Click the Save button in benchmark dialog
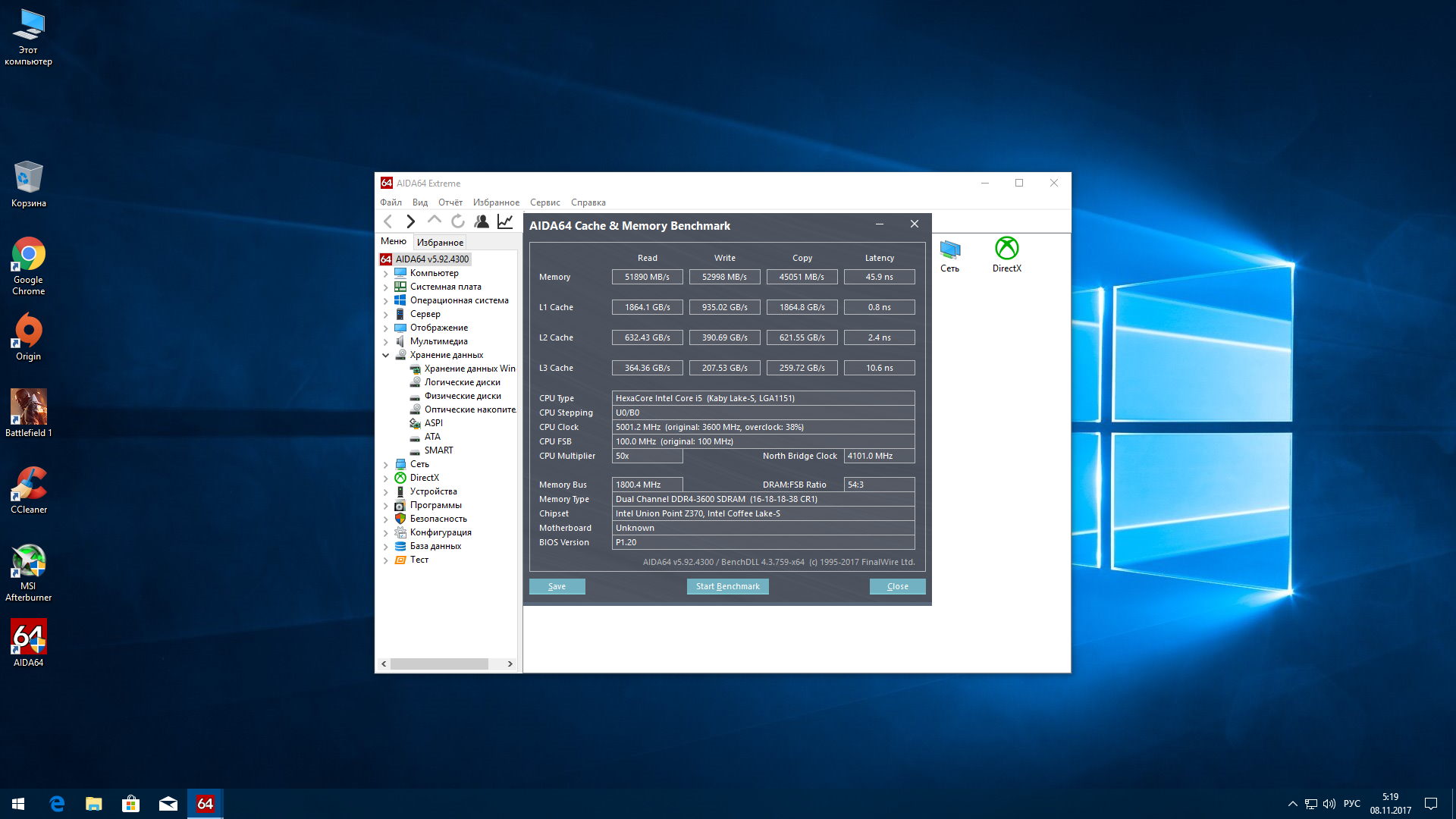Viewport: 1456px width, 819px height. coord(557,586)
